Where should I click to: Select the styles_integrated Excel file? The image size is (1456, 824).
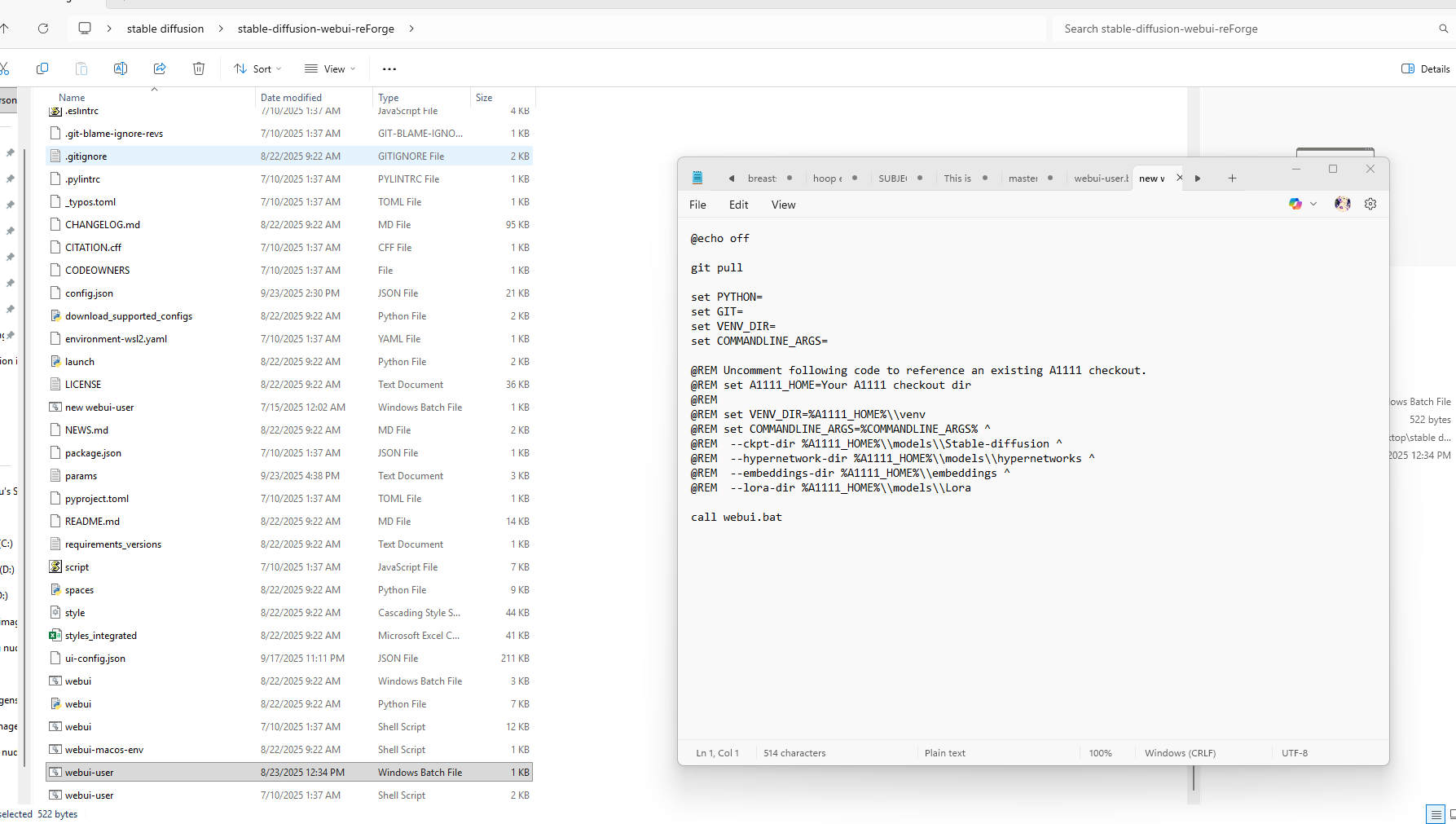click(289, 636)
